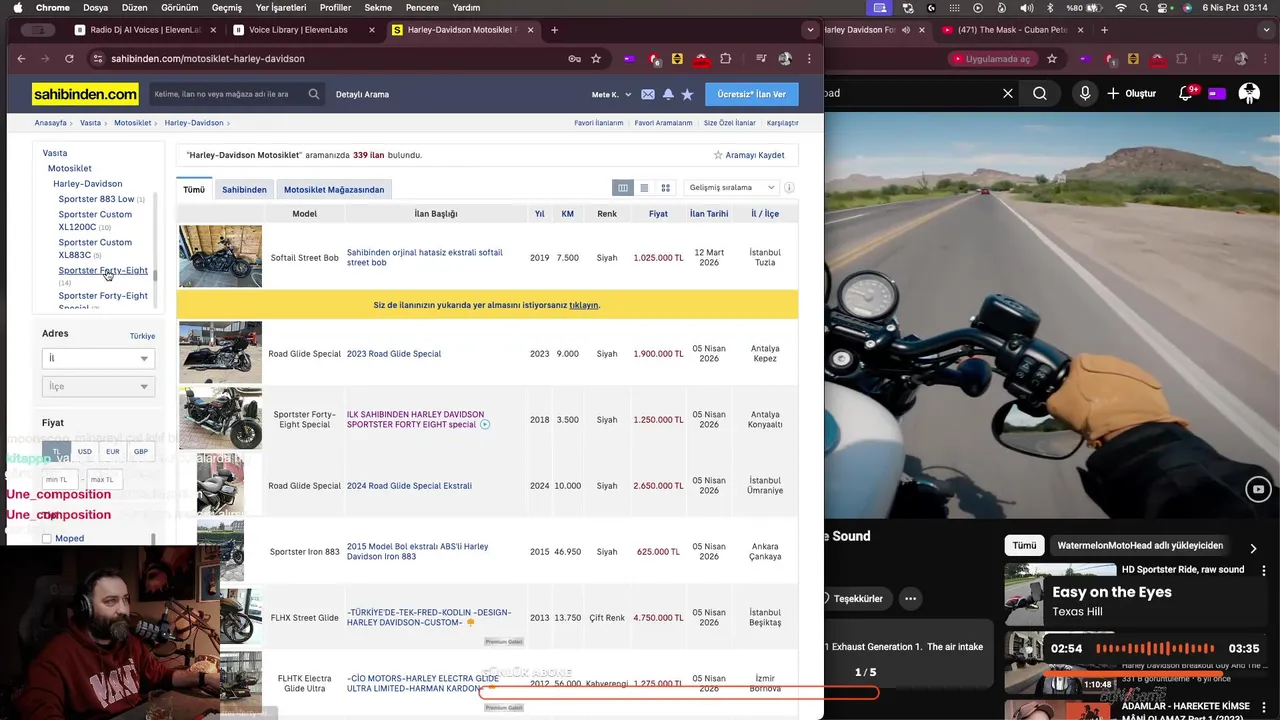Switch listings to list view icon

tap(644, 188)
